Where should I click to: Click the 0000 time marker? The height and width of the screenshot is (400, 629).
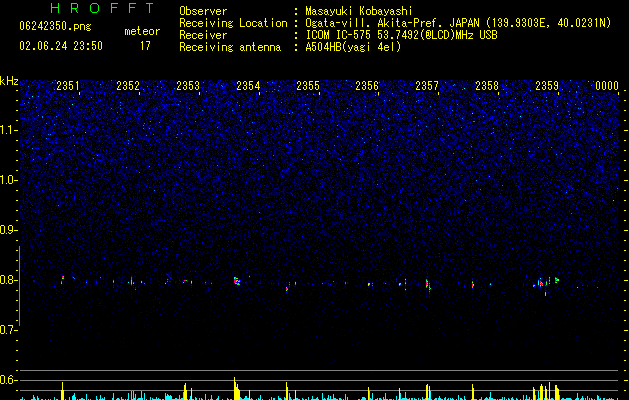(607, 86)
